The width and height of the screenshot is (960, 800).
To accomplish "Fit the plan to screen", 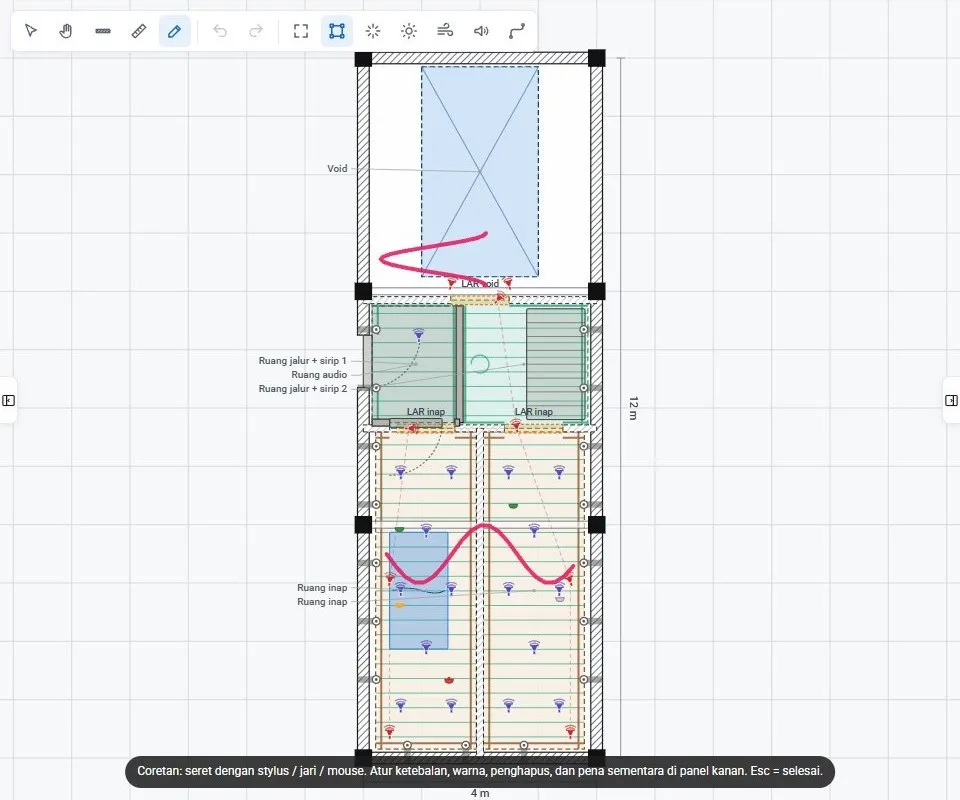I will [x=301, y=31].
